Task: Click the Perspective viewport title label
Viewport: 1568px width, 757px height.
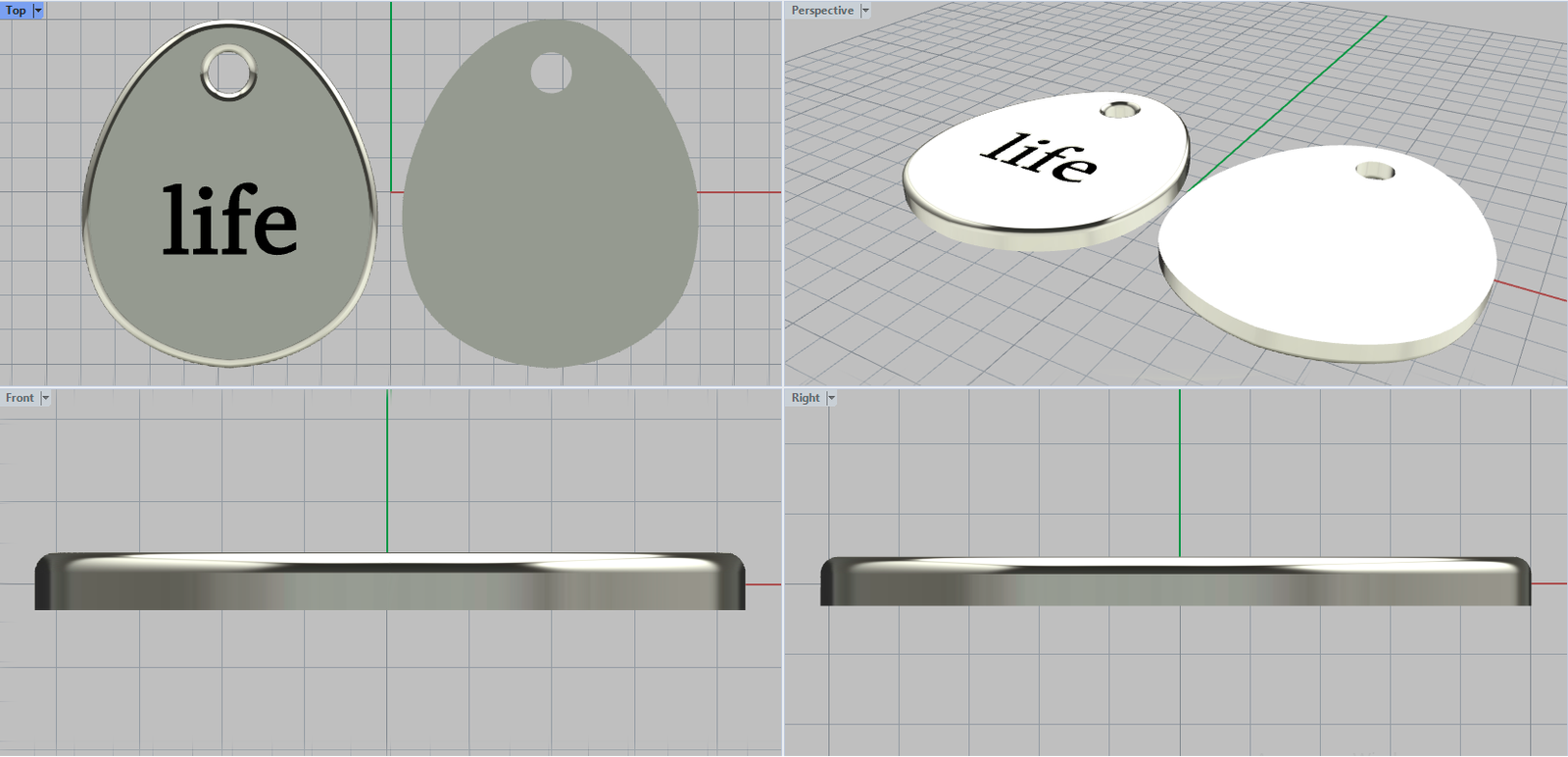Action: pyautogui.click(x=821, y=10)
